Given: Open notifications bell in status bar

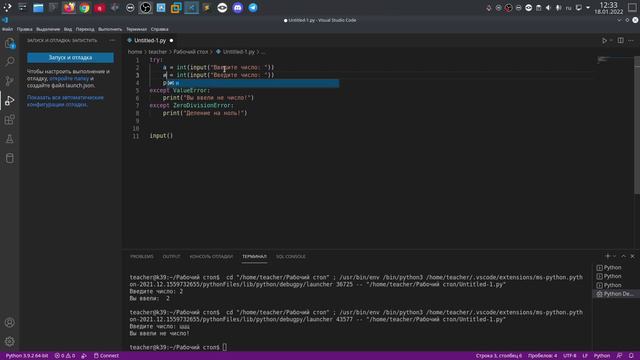Looking at the screenshot, I should (631, 356).
